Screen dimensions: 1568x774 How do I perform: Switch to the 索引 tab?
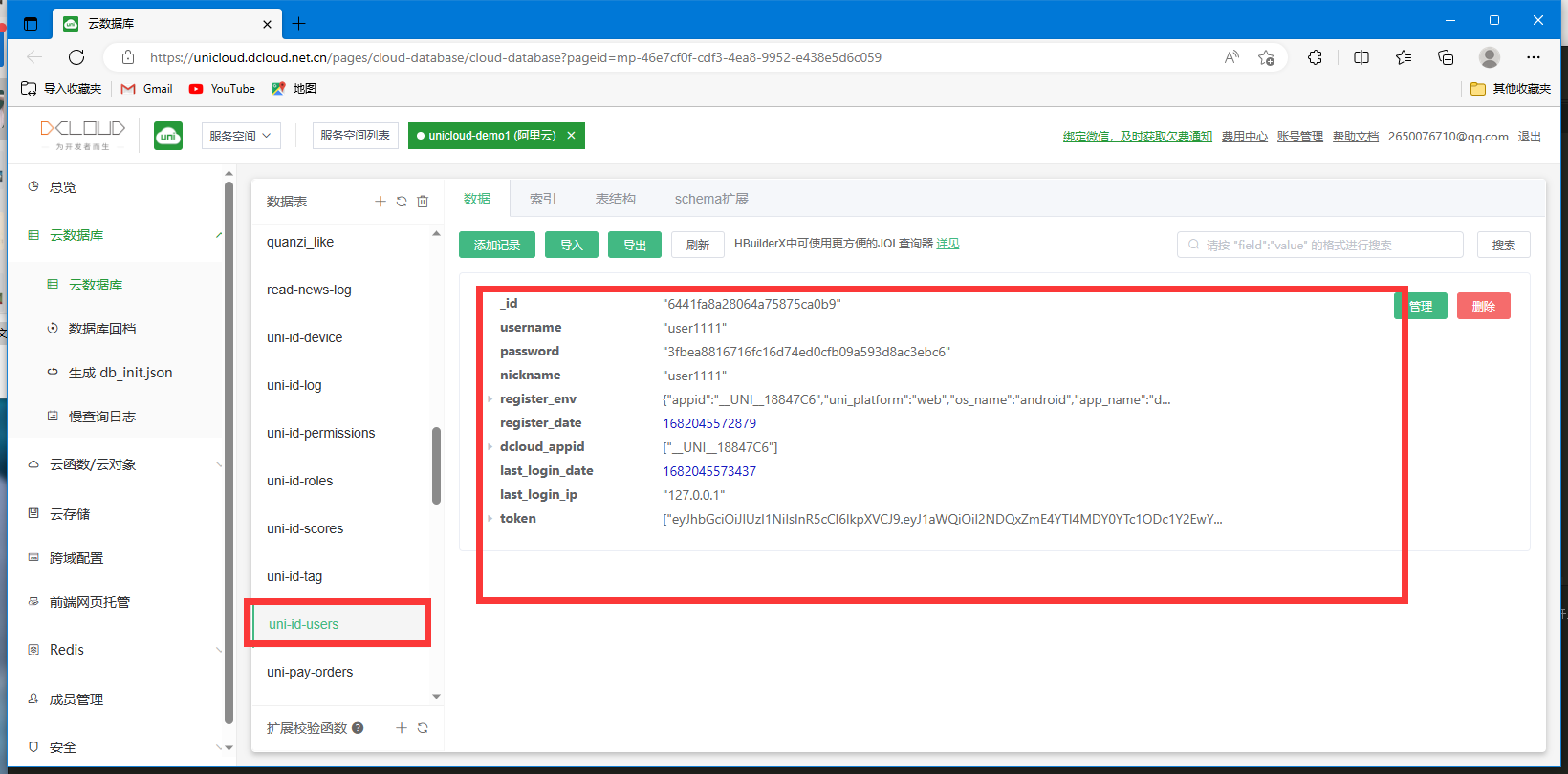tap(542, 199)
